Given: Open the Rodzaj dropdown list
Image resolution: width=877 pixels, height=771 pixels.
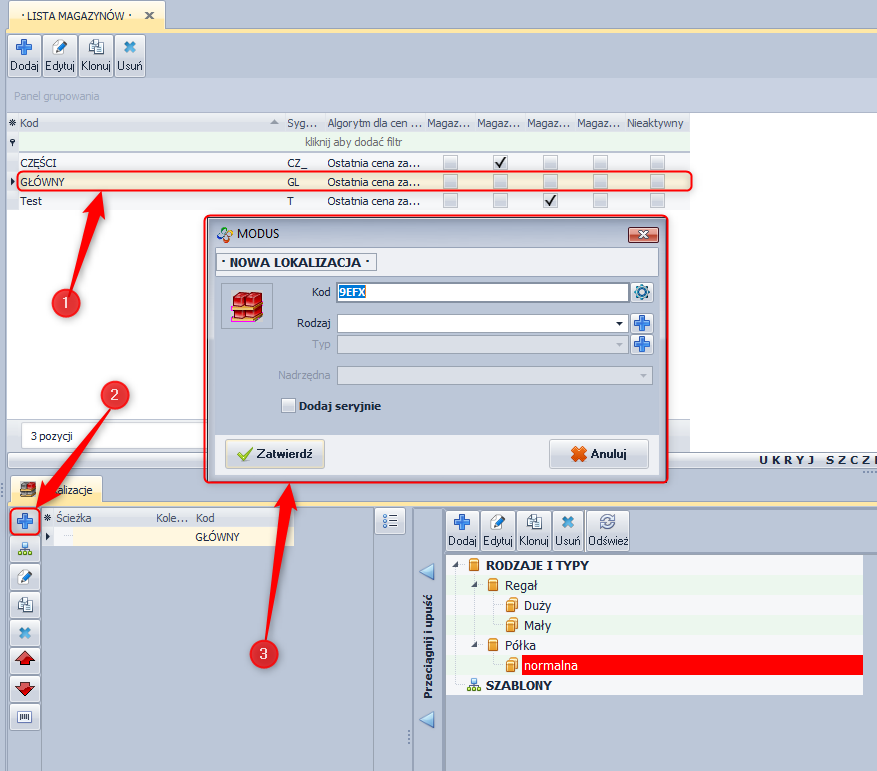Looking at the screenshot, I should pos(620,323).
